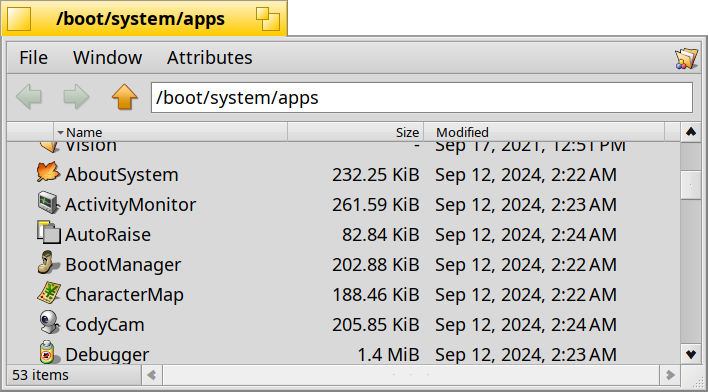
Task: Click the AutoRaise windows icon
Action: pyautogui.click(x=48, y=233)
